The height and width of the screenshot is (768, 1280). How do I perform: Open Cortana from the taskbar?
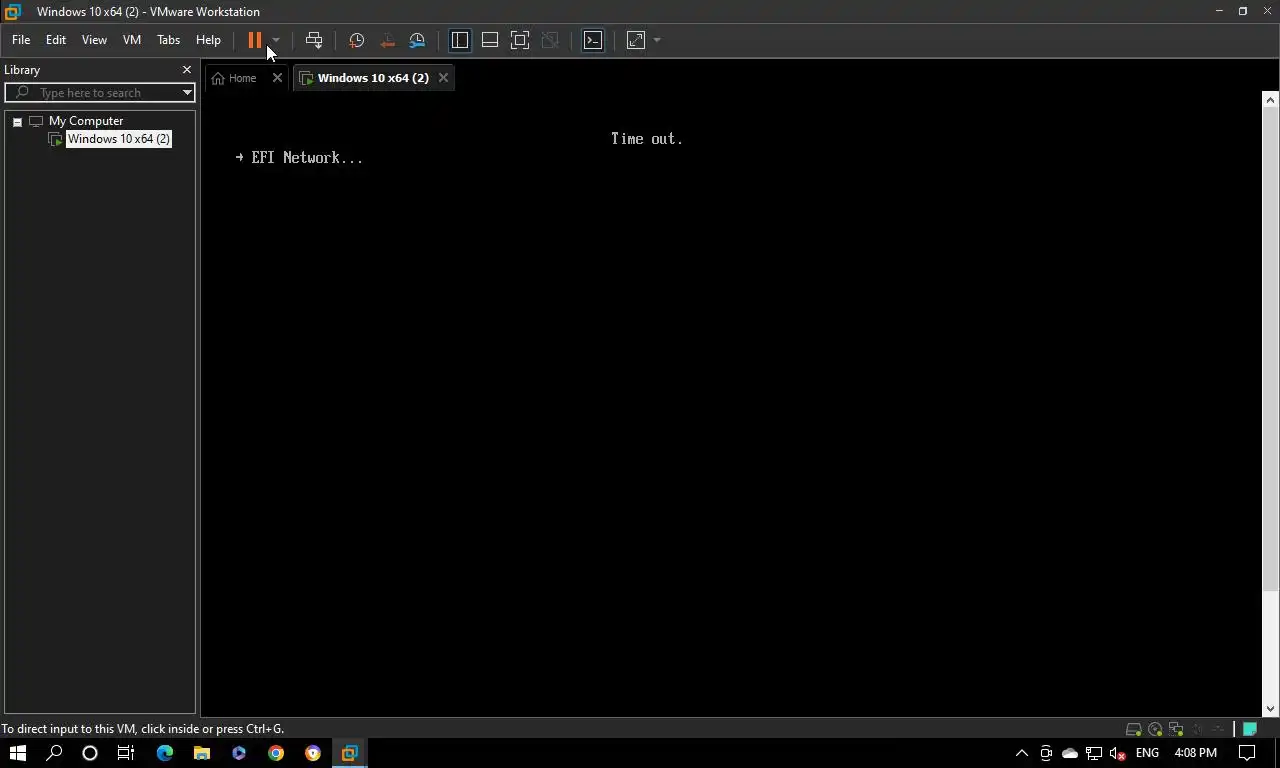pyautogui.click(x=90, y=753)
